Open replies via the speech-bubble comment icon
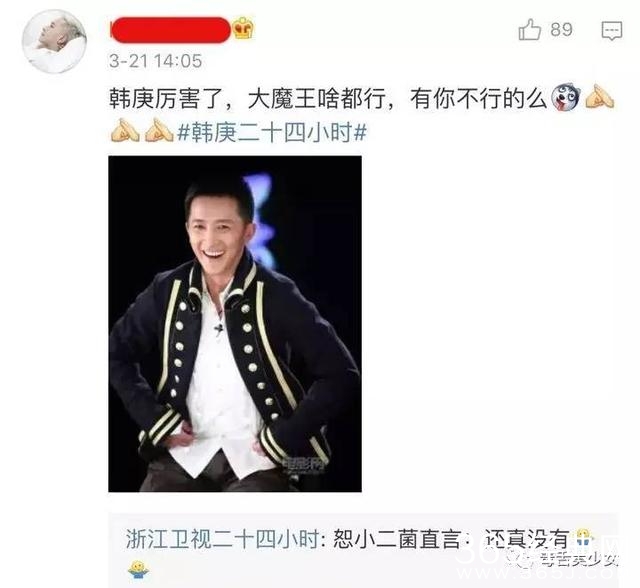Screen dimensions: 640x588 point(612,31)
